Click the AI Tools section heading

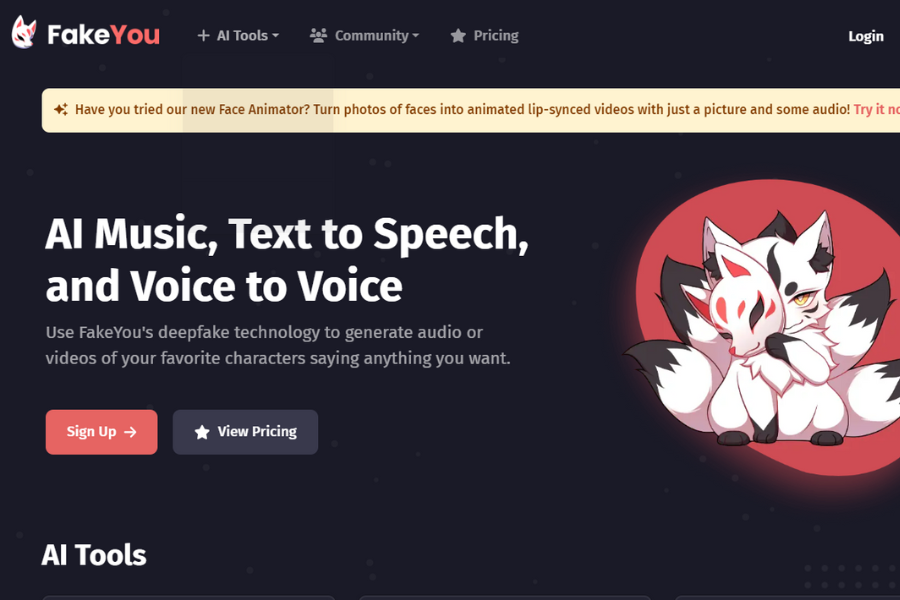pos(94,555)
